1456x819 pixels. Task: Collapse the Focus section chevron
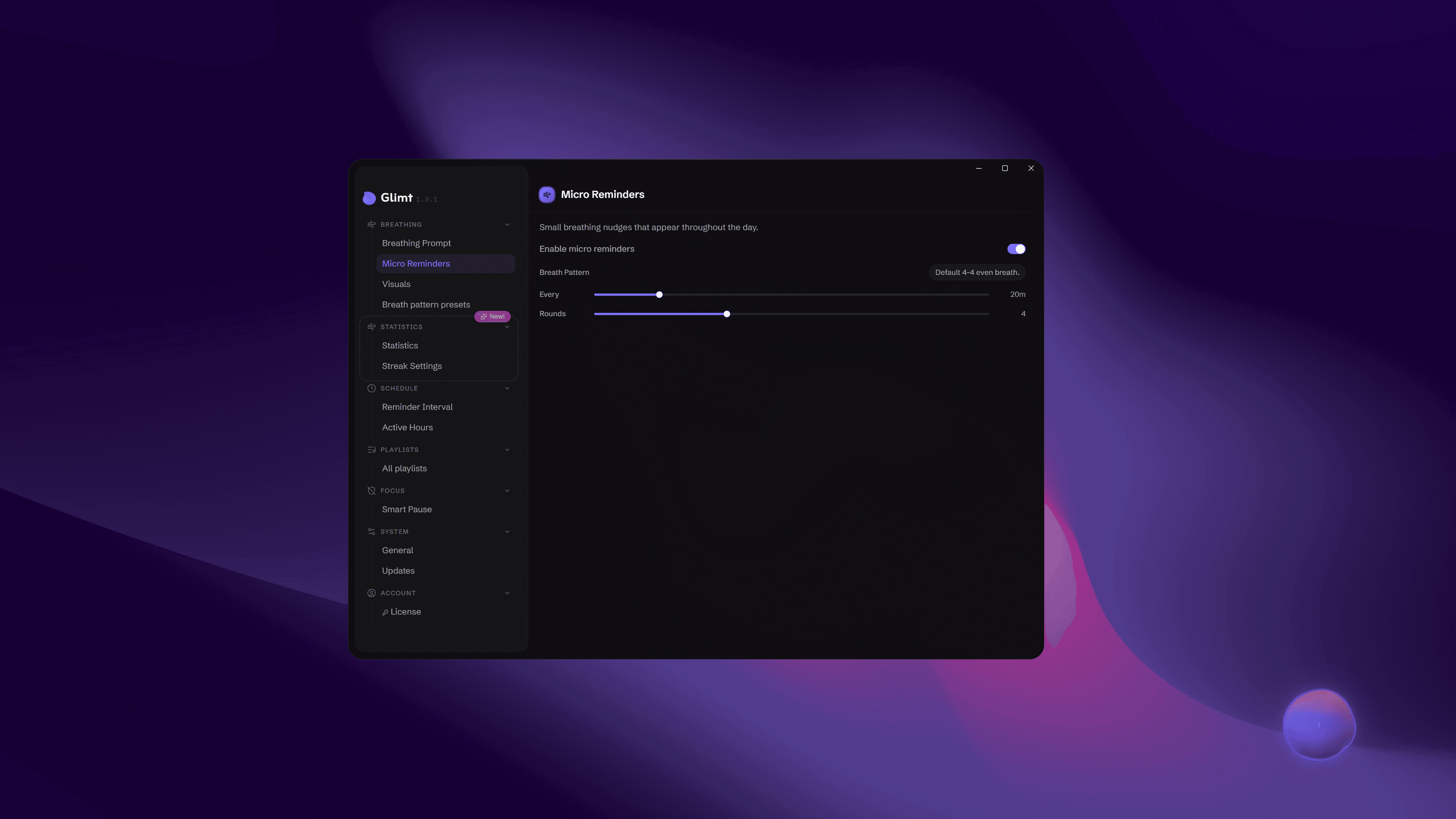[507, 491]
